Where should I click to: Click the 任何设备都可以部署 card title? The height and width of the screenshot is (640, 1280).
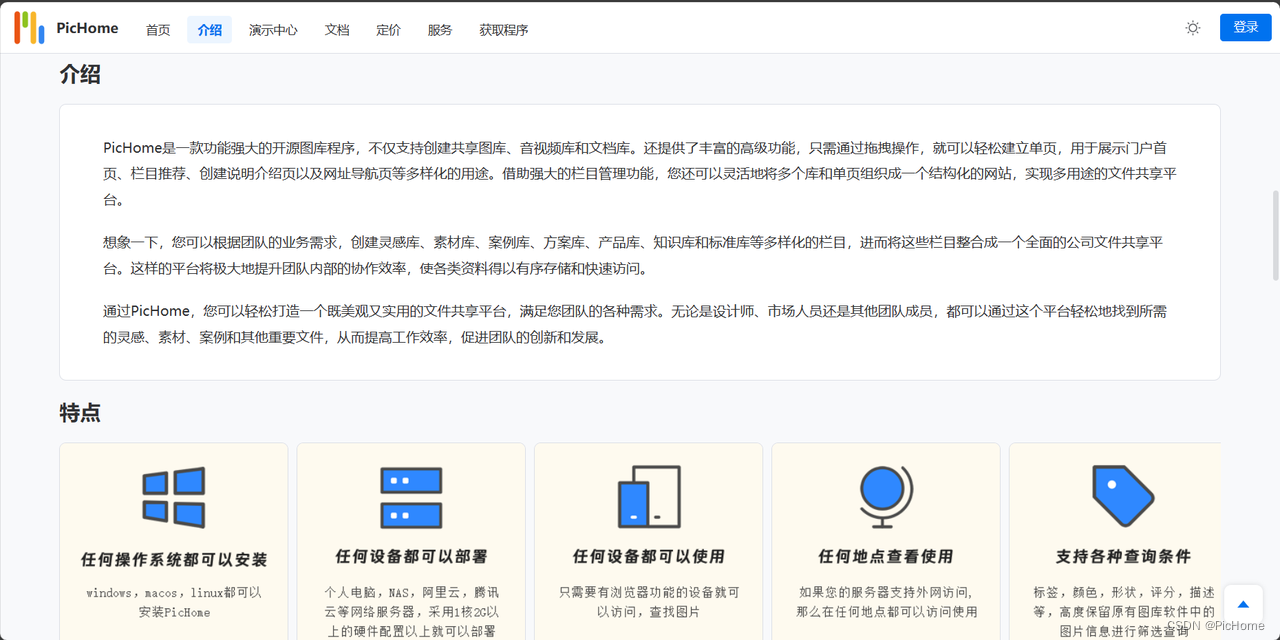411,556
